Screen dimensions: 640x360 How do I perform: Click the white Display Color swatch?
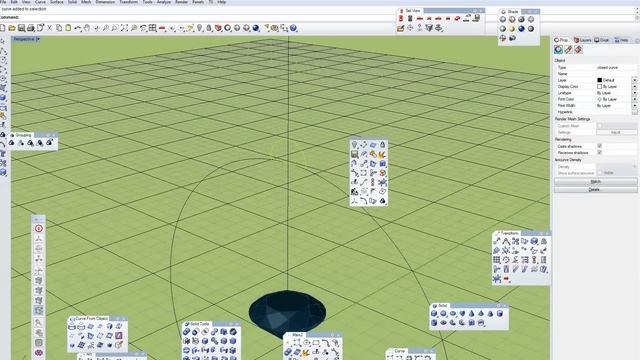(x=600, y=87)
